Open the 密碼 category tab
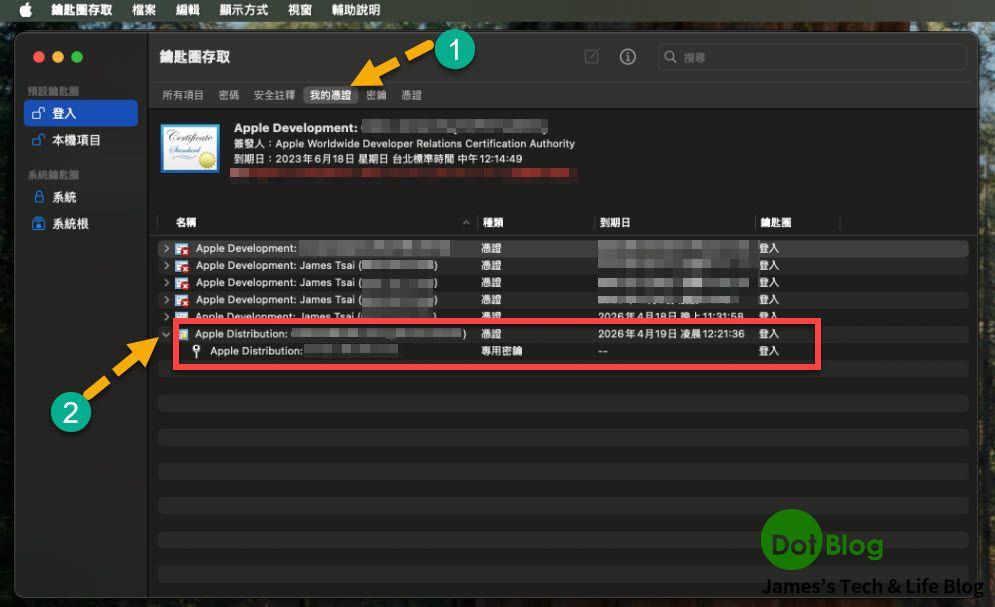The height and width of the screenshot is (607, 995). click(229, 95)
